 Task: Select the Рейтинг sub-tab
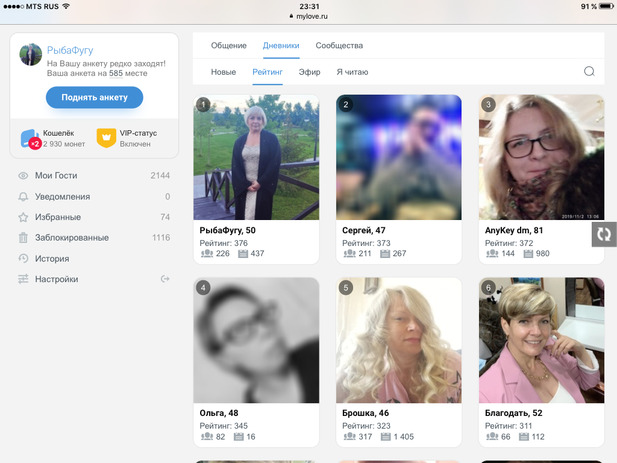click(x=268, y=72)
